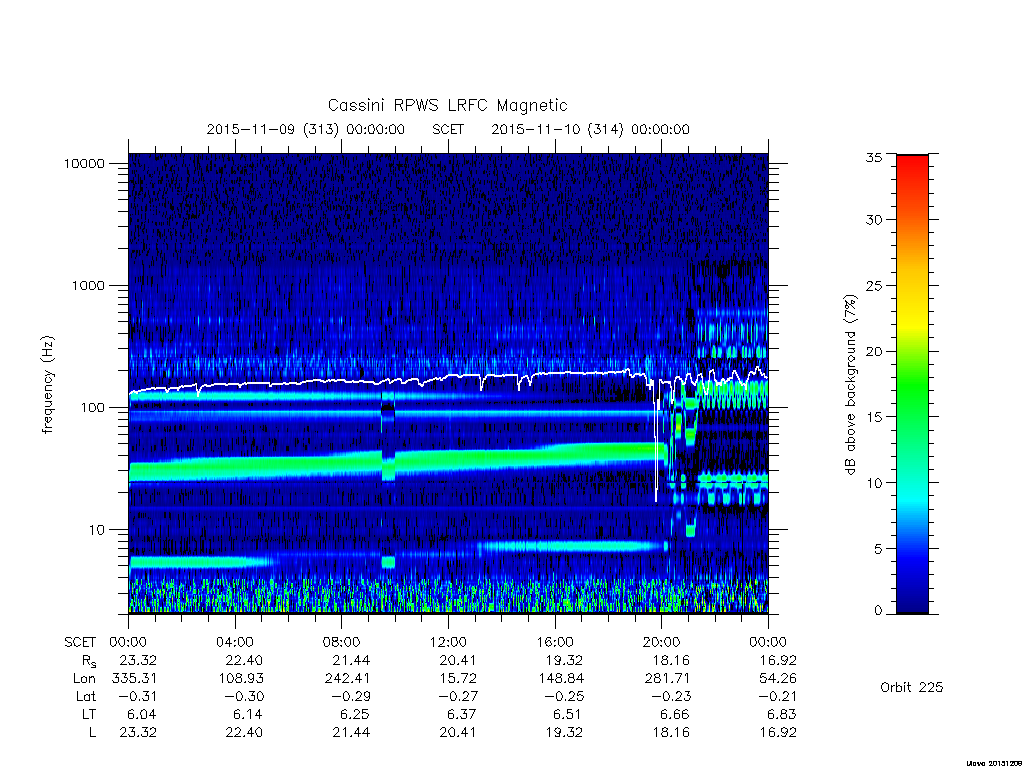1024x768 pixels.
Task: Pick the green middle of the colorbar
Action: (x=912, y=385)
